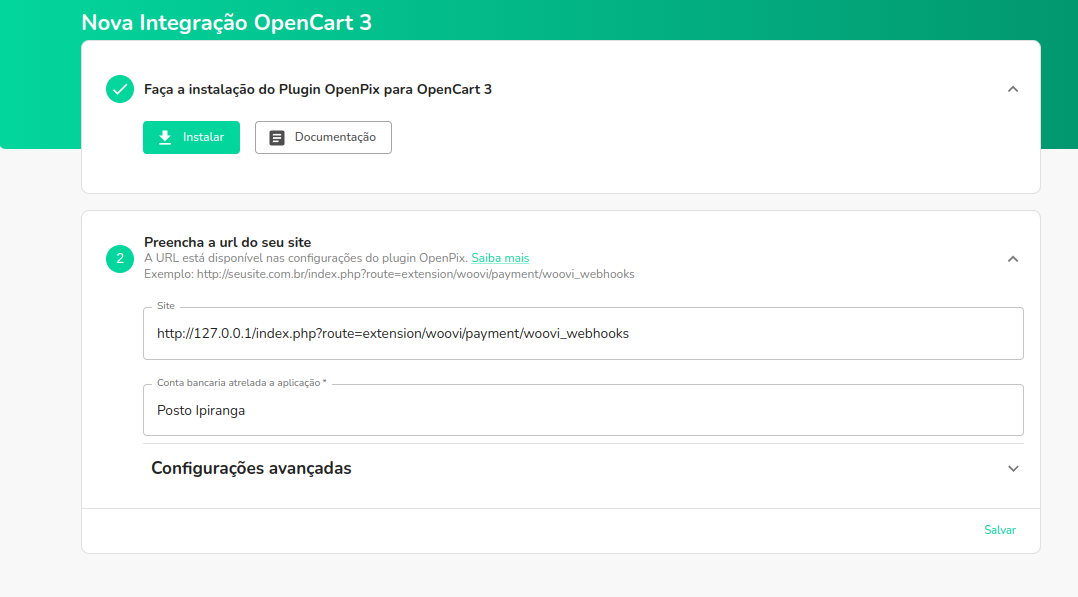Click the 'Faça a instalação do Plugin' heading

[318, 89]
